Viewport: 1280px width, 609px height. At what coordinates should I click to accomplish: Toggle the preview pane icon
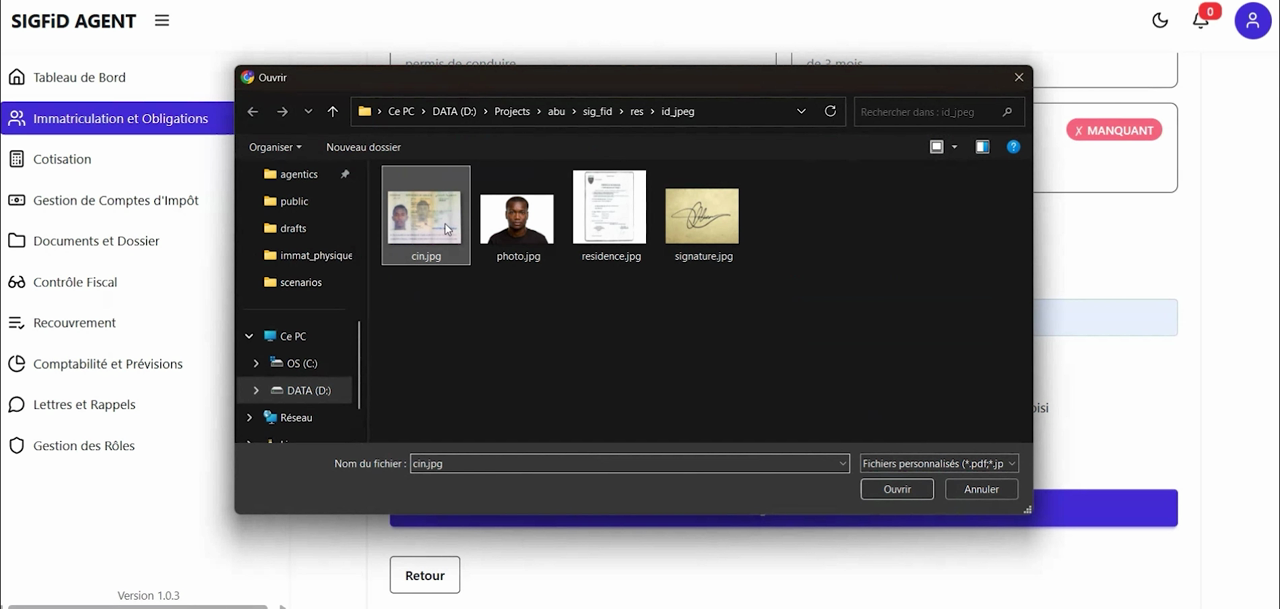982,147
